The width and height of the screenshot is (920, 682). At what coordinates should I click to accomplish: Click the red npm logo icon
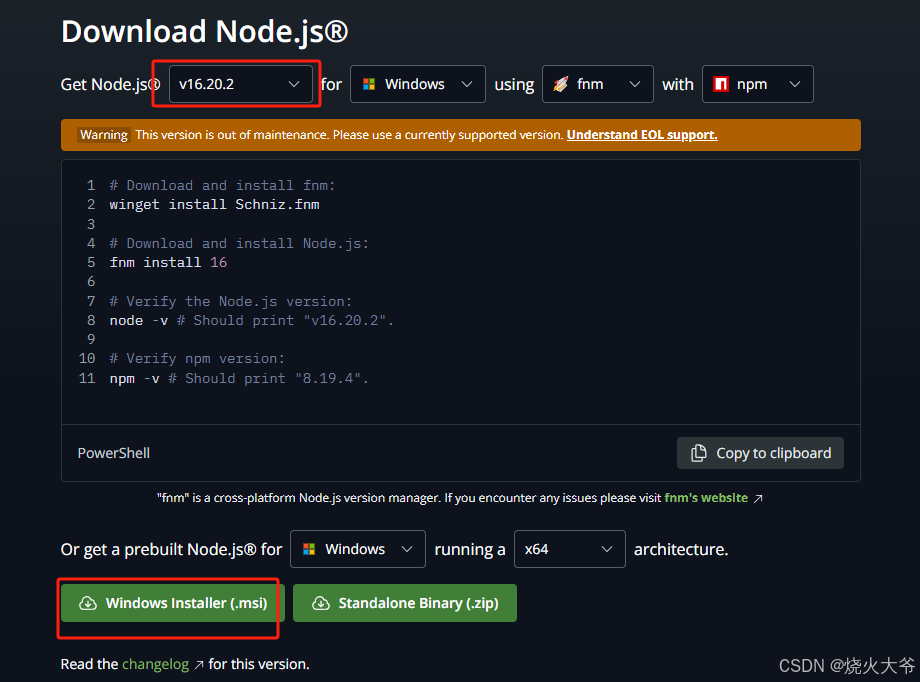coord(721,85)
